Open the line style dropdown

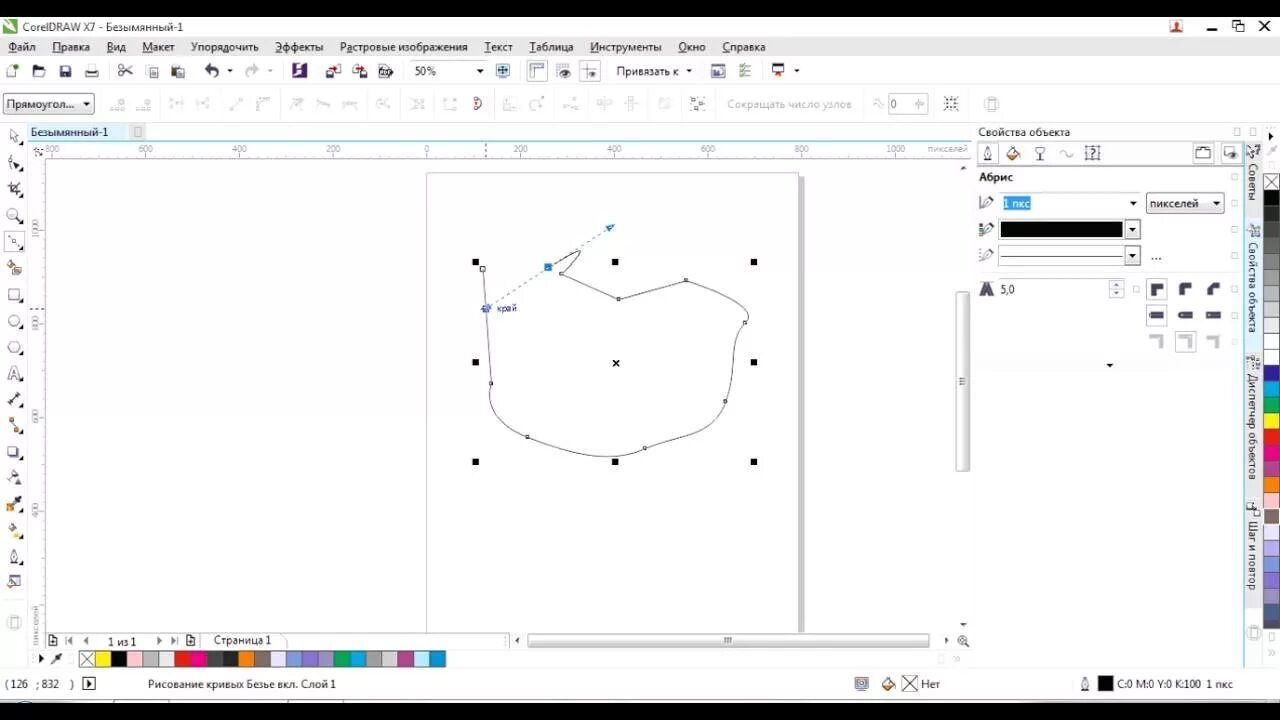(1132, 256)
